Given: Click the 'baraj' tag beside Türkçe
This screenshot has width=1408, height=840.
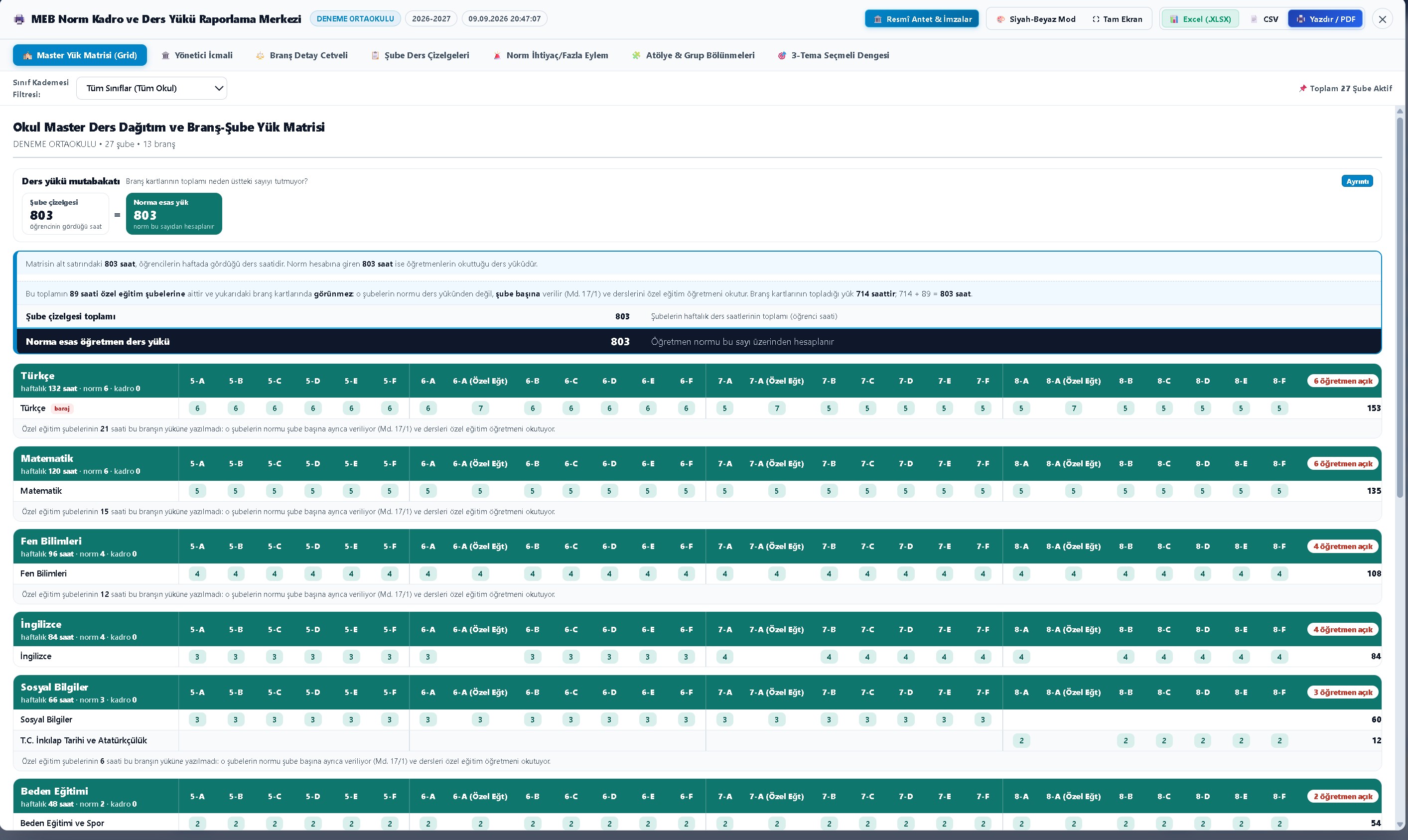Looking at the screenshot, I should tap(62, 408).
